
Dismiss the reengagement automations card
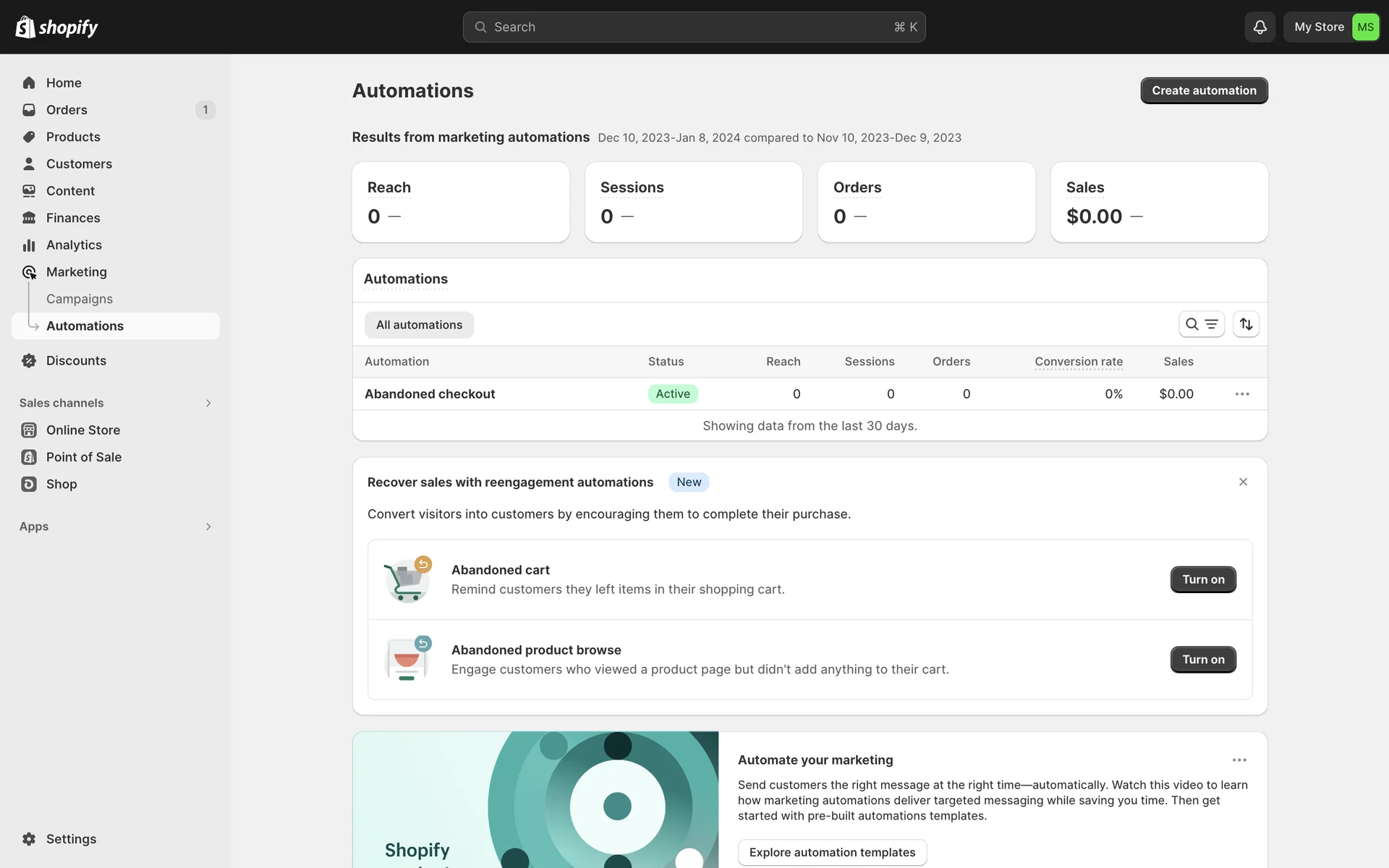[x=1243, y=482]
